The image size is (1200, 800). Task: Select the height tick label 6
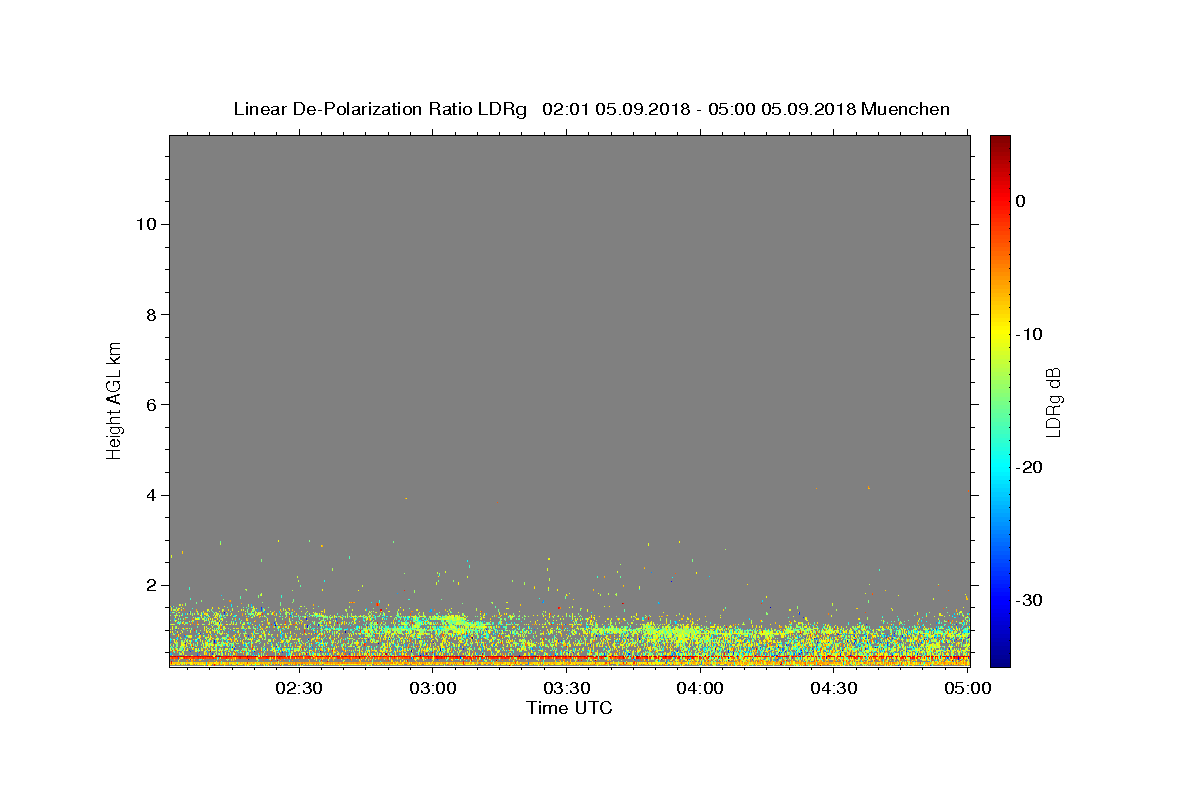click(x=149, y=405)
